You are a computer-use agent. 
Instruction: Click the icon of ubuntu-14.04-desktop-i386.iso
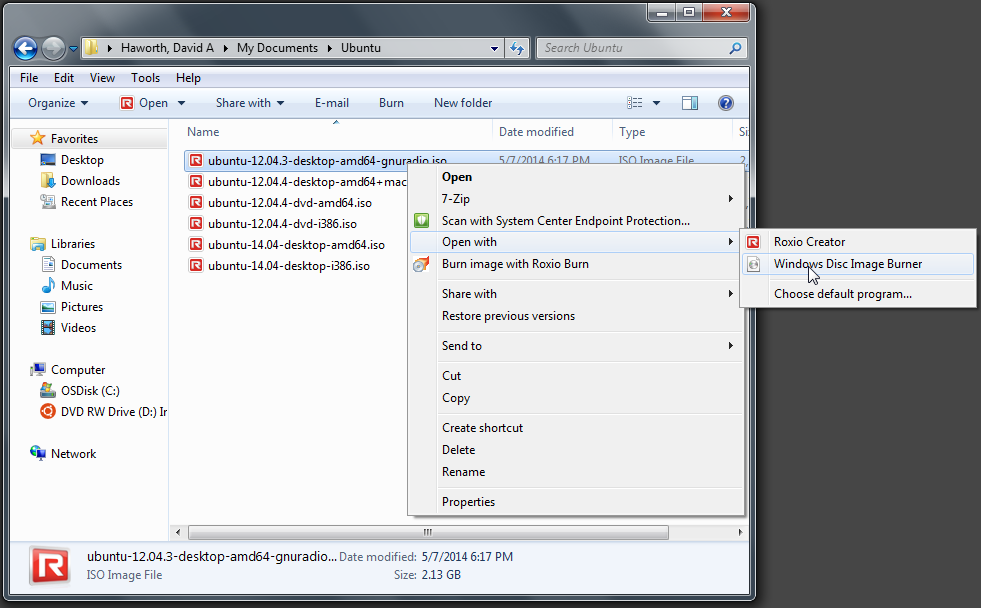point(196,266)
